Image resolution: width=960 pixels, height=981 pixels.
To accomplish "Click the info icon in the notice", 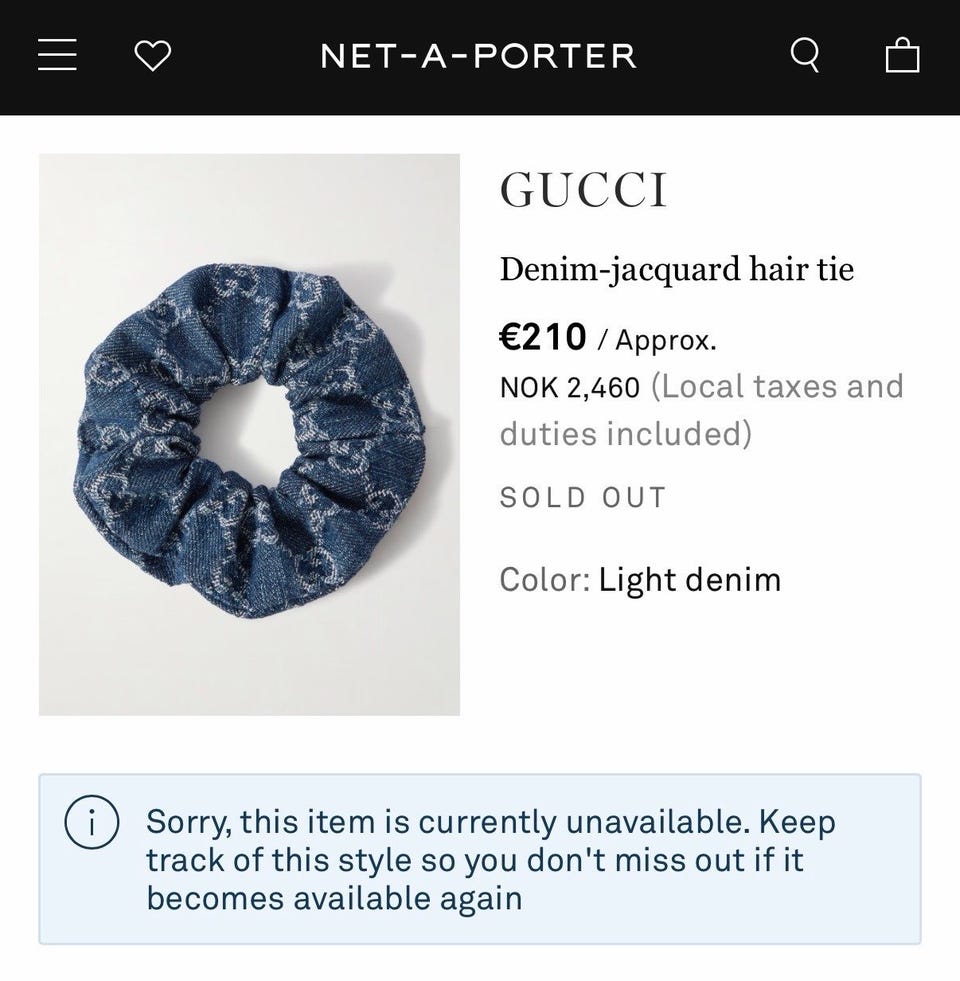I will (x=92, y=822).
